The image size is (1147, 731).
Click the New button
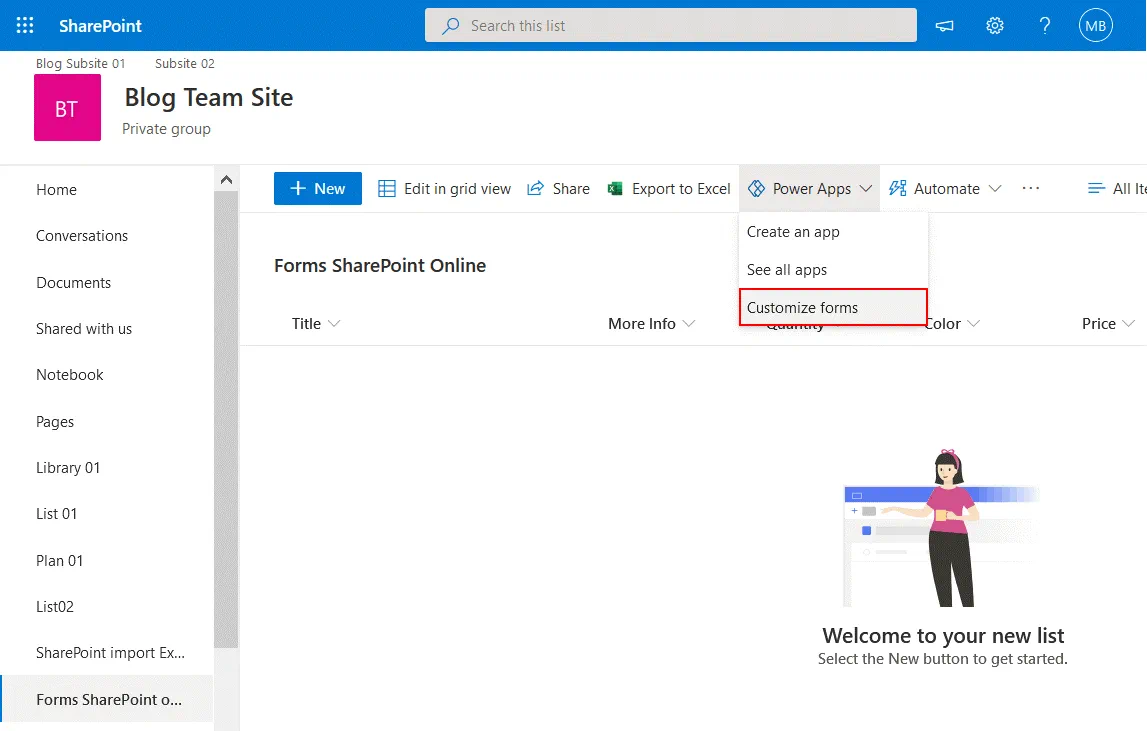(x=317, y=189)
